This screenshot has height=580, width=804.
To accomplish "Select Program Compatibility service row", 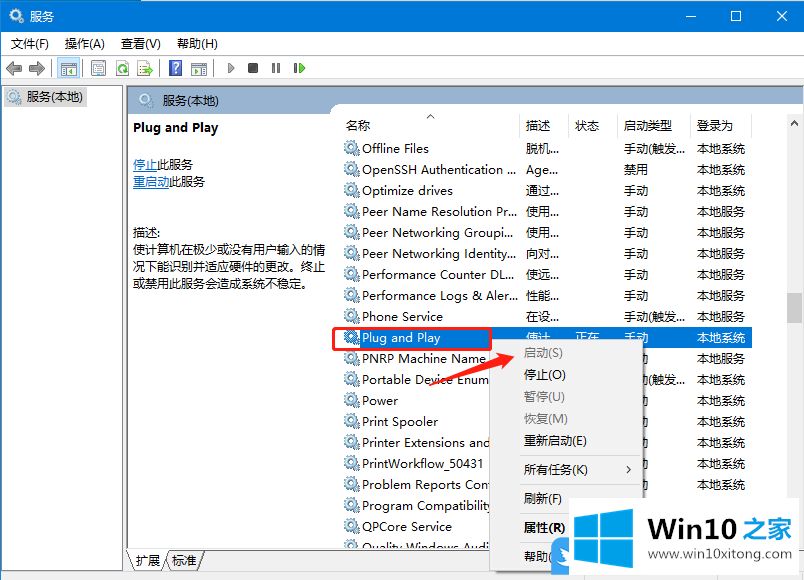I will coord(416,506).
